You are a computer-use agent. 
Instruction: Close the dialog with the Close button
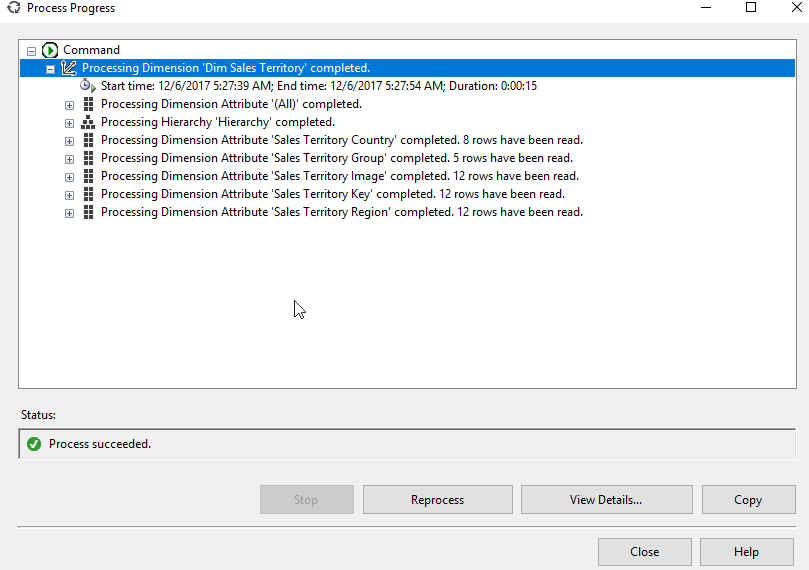tap(644, 552)
